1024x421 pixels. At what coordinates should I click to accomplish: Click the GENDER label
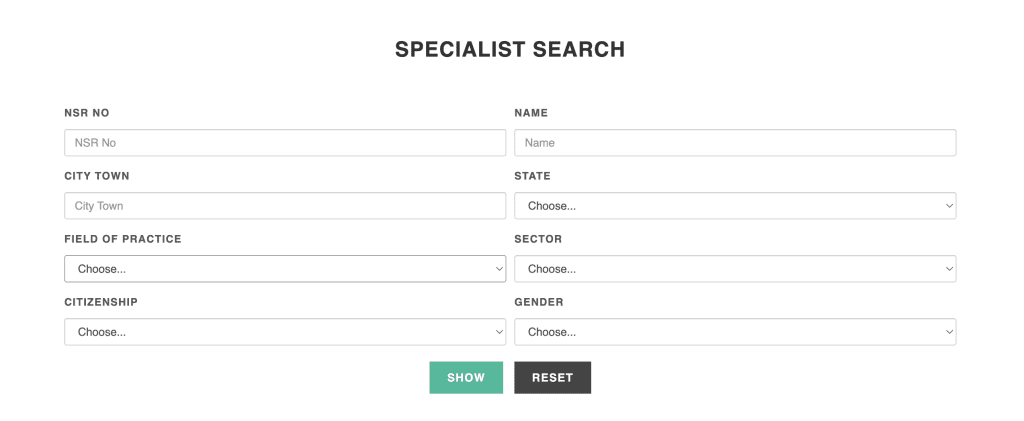tap(539, 302)
